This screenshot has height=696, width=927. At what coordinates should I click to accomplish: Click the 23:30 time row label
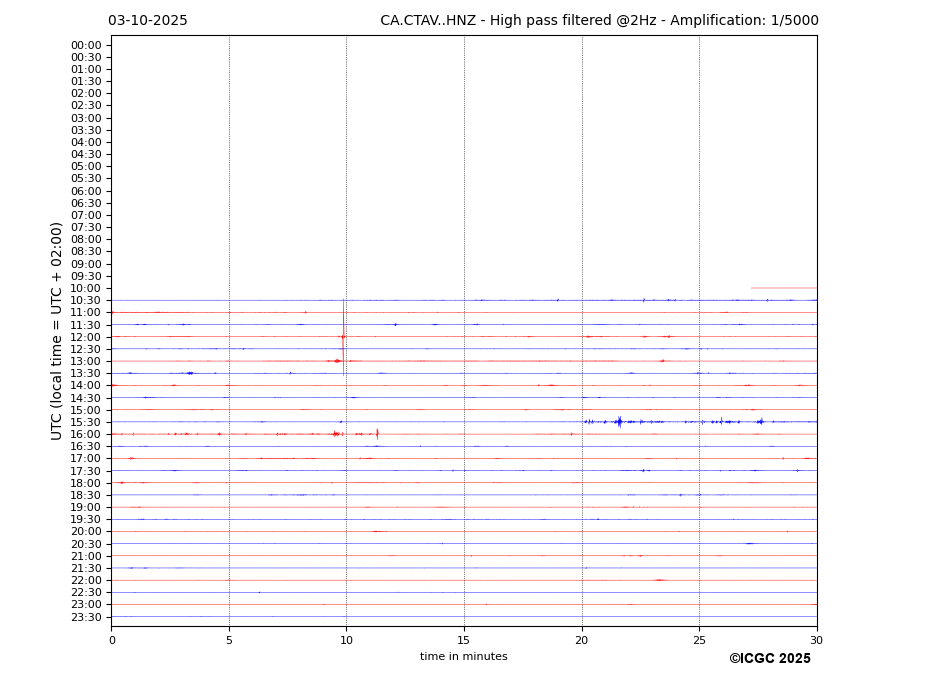click(x=86, y=617)
